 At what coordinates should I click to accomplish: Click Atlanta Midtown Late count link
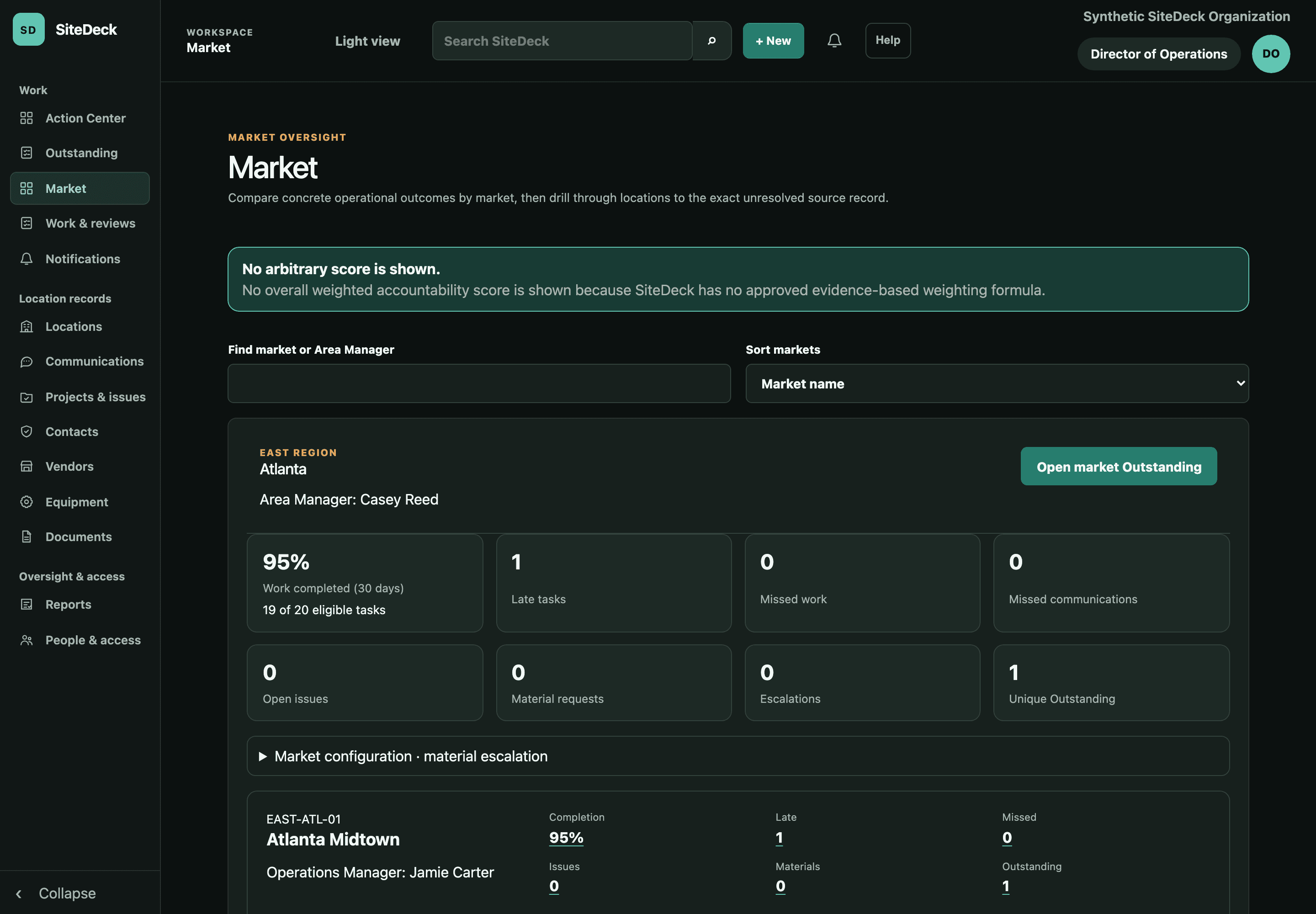(x=779, y=837)
